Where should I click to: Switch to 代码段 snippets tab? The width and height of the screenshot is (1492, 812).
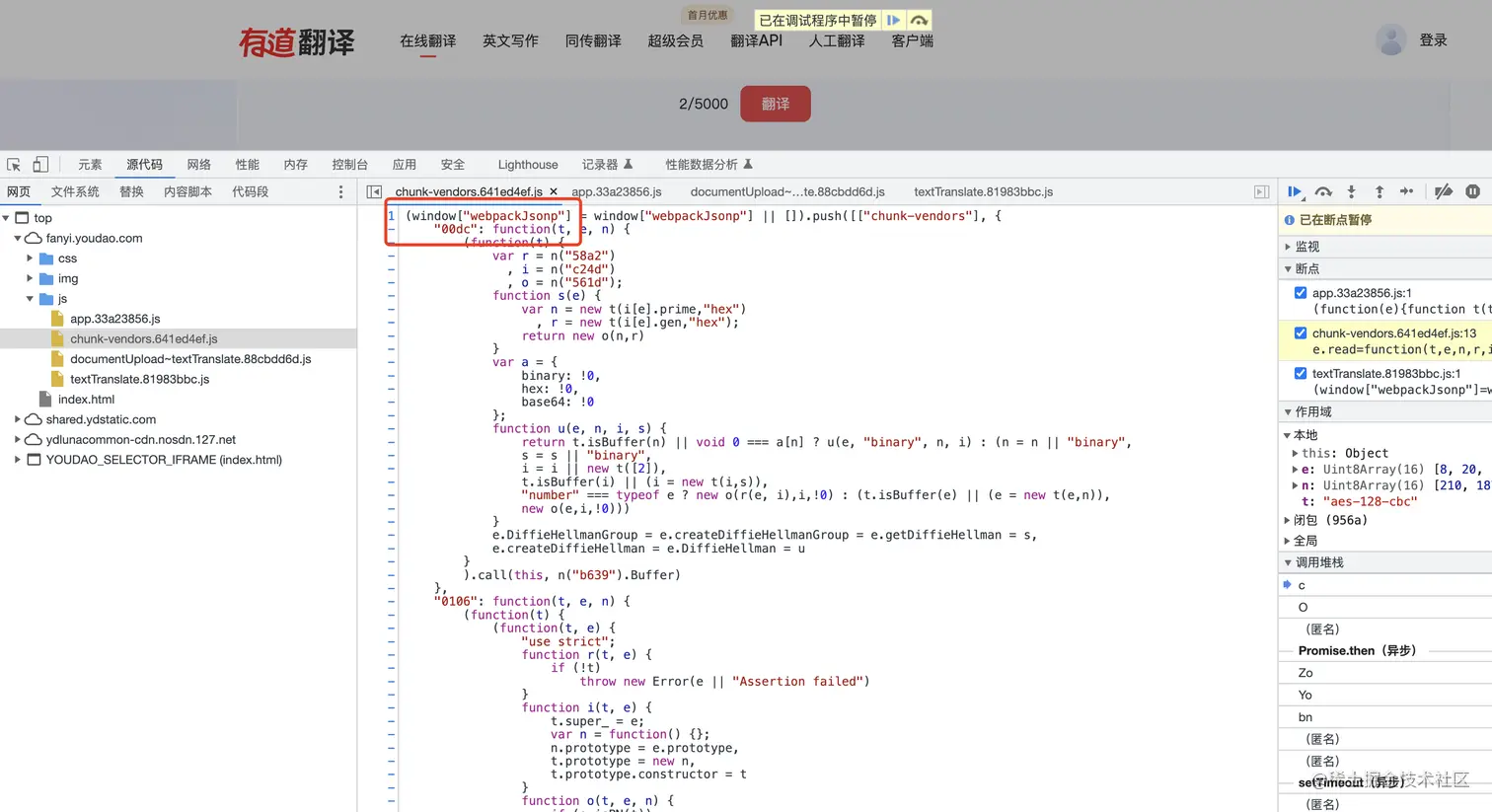pyautogui.click(x=250, y=191)
